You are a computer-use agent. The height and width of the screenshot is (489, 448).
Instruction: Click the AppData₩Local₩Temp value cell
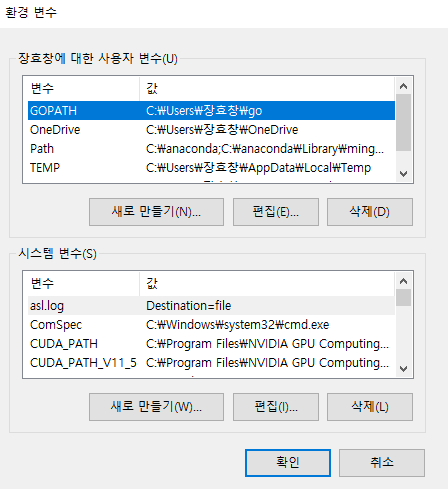point(258,168)
